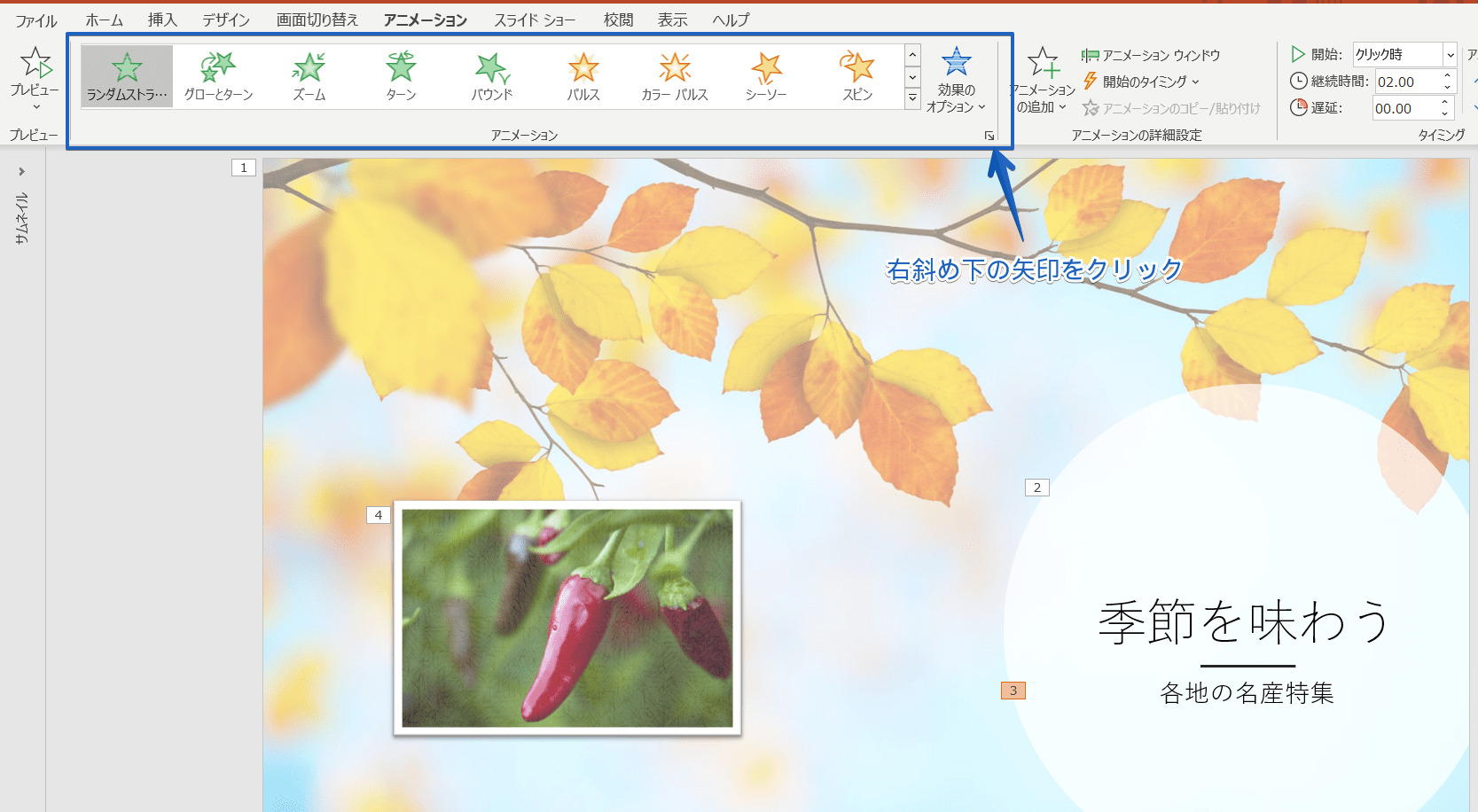Click the play triangle icon beside 開始
Screen dimensions: 1478x812
(x=1298, y=54)
